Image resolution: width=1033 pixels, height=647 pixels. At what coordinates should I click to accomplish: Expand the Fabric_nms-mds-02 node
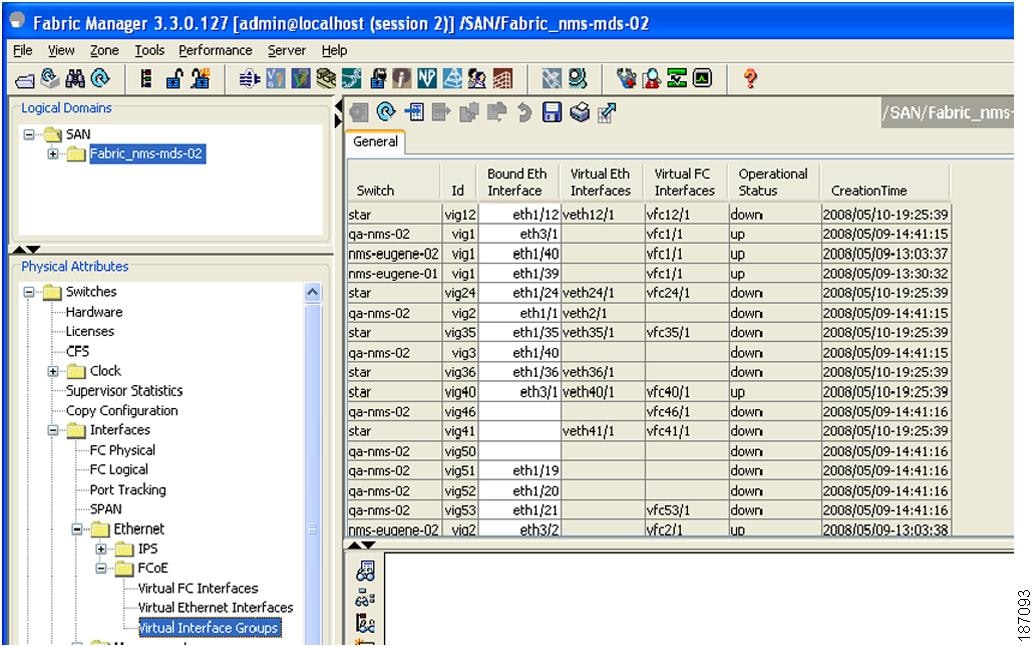(53, 154)
